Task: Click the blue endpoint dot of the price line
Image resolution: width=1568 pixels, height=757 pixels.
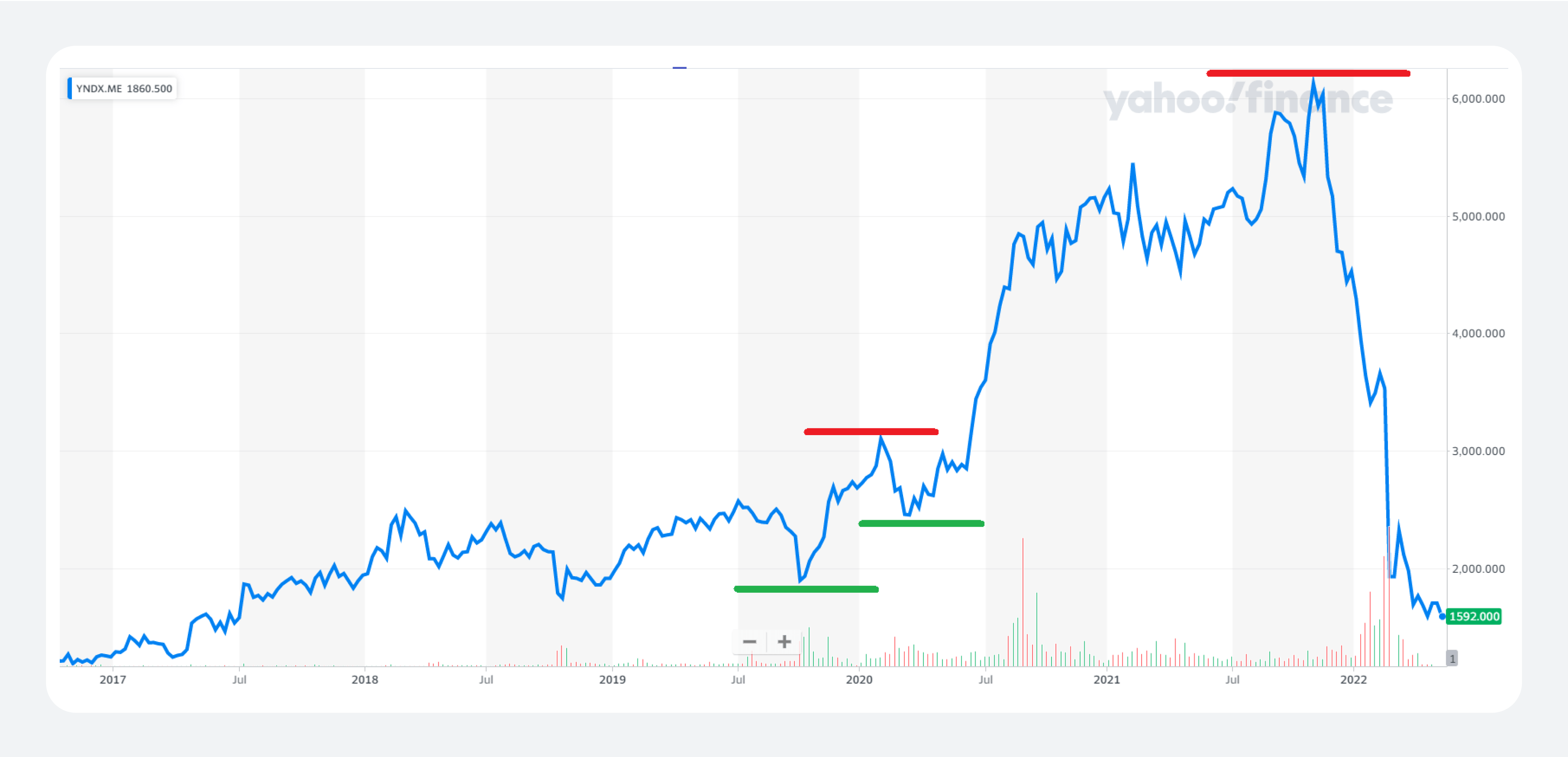Action: tap(1442, 616)
